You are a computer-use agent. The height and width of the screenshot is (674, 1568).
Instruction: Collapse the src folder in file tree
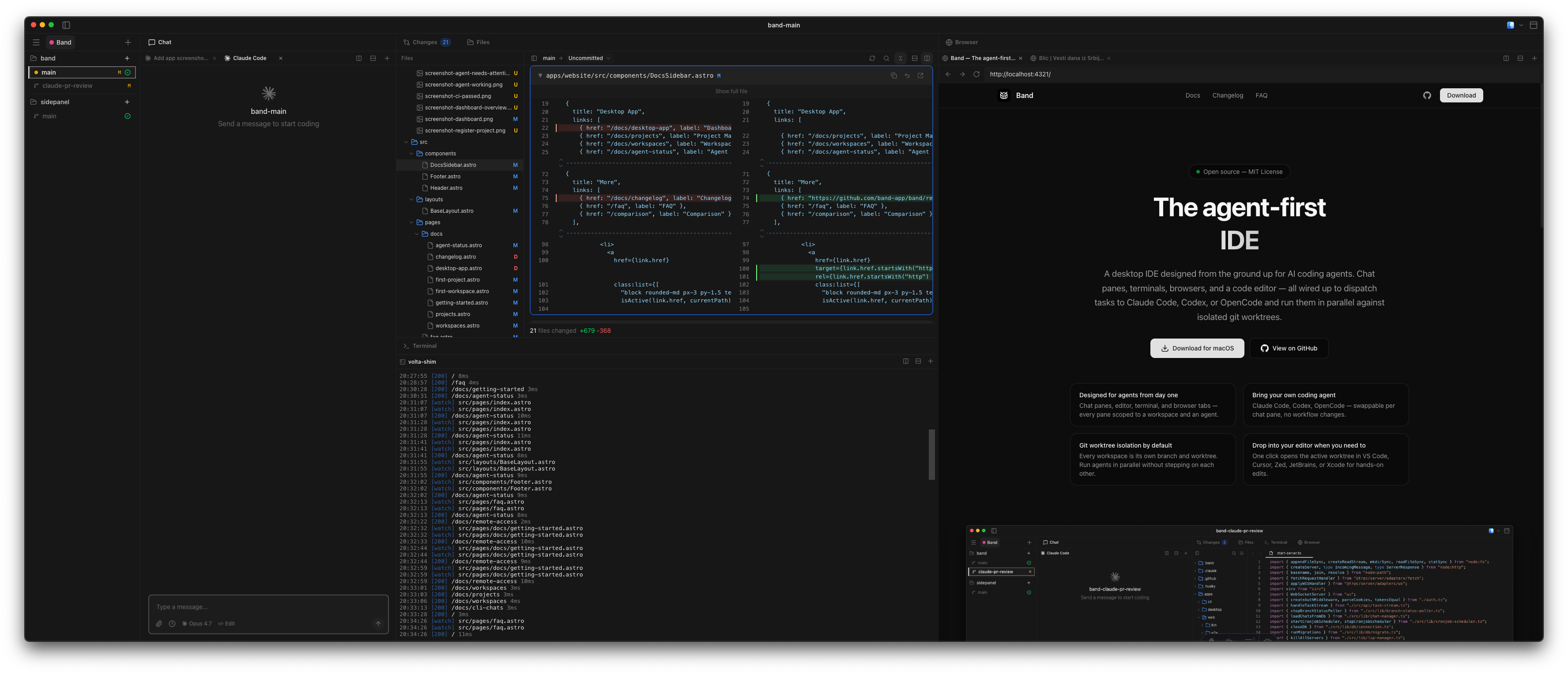pos(406,142)
